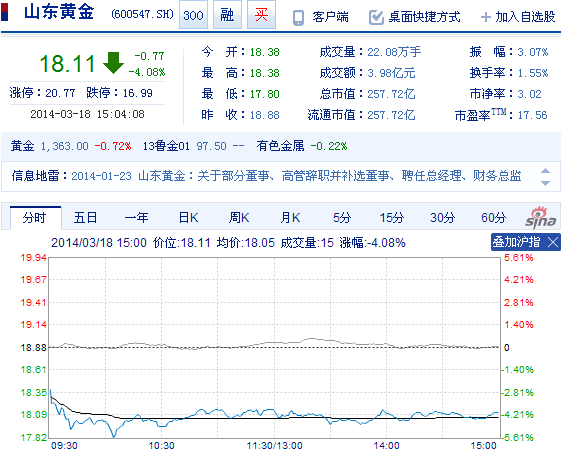Image resolution: width=561 pixels, height=450 pixels.
Task: Click the 跌停 limit-down value 16.99
Action: (x=138, y=93)
